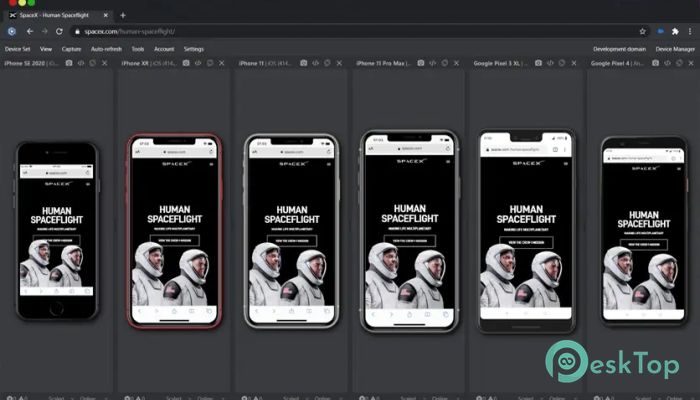Close the iPhone XR device panel
Viewport: 700px width, 400px height.
click(222, 63)
